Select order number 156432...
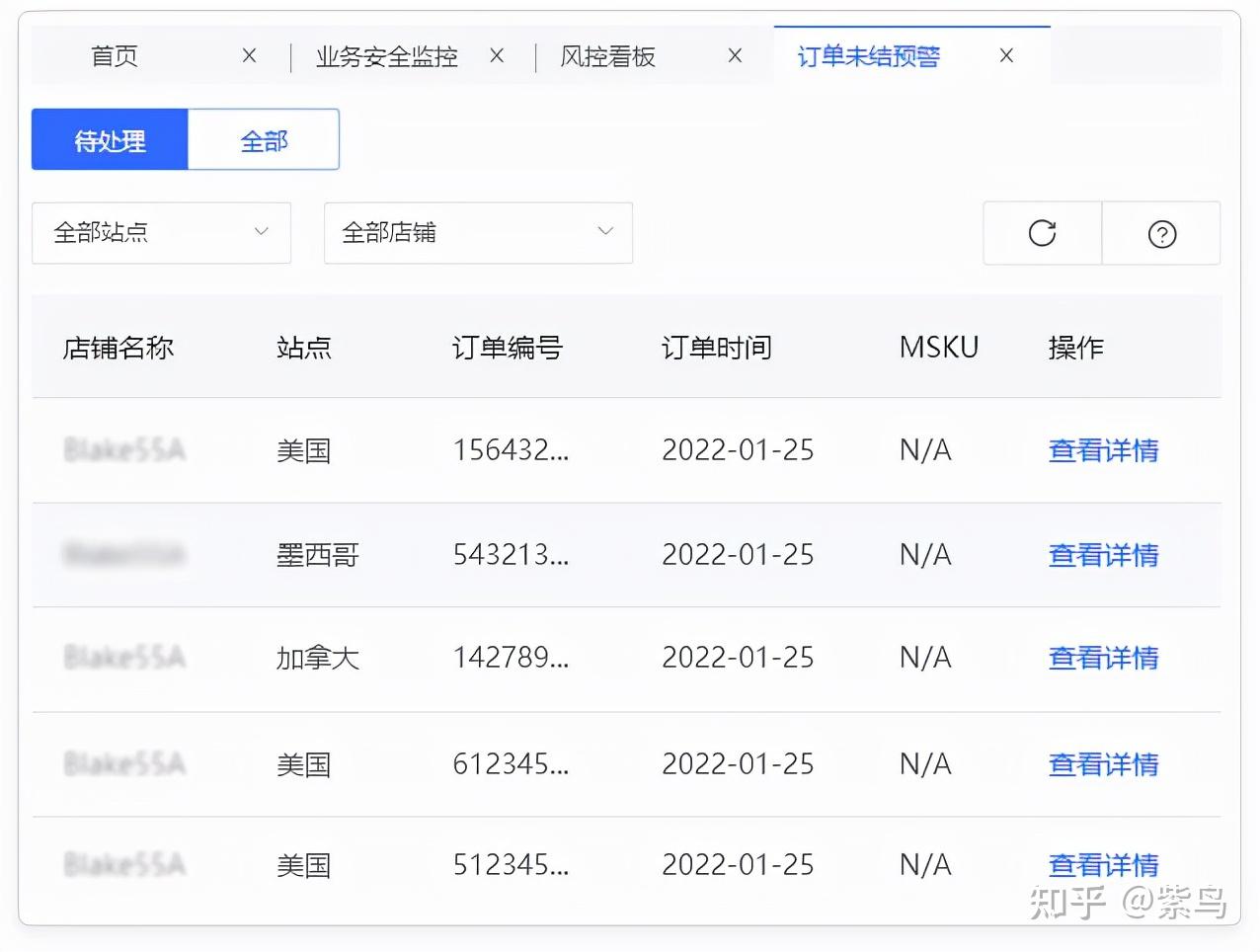This screenshot has height=952, width=1260. point(511,450)
